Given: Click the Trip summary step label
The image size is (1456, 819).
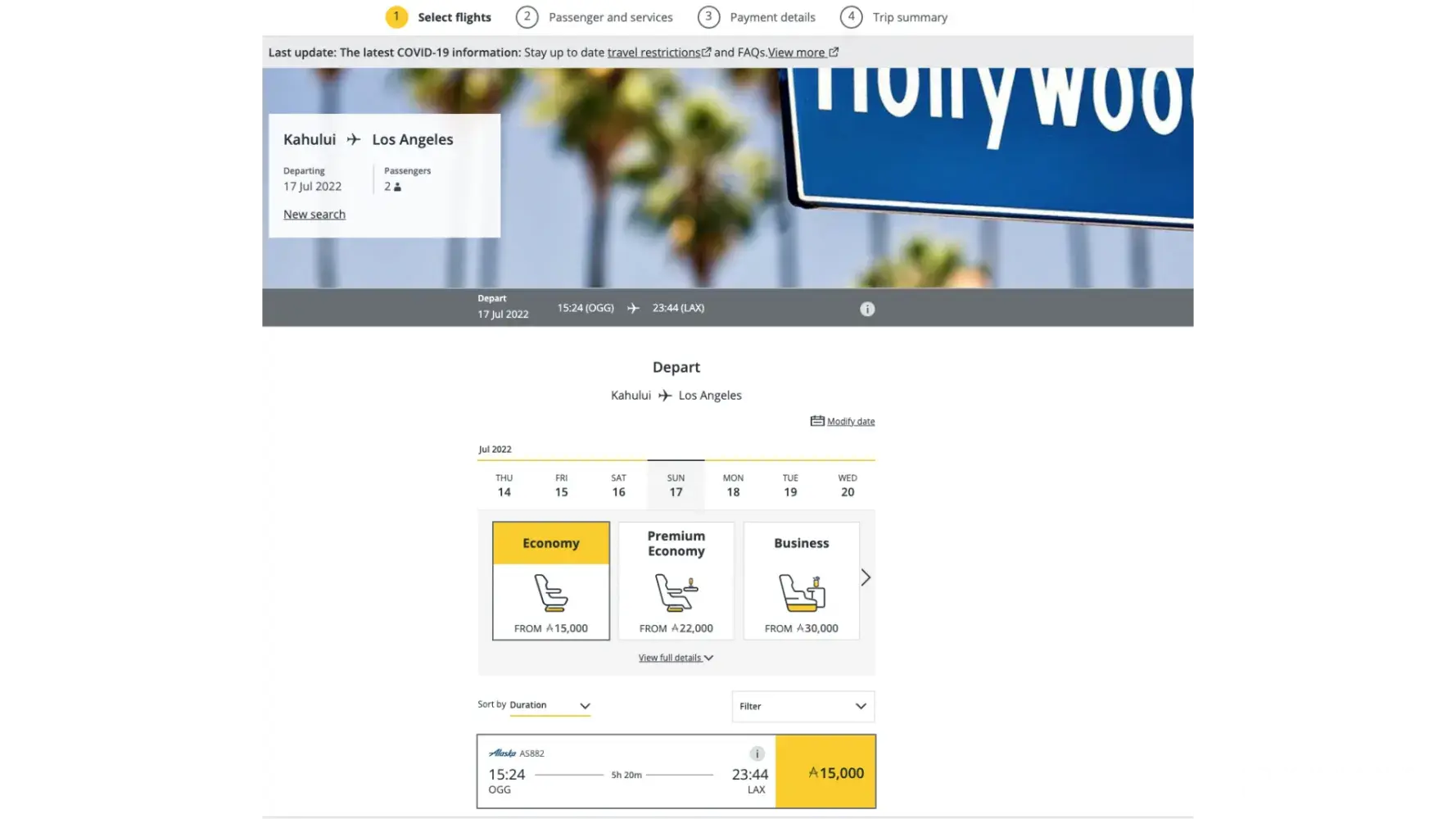Looking at the screenshot, I should click(911, 17).
